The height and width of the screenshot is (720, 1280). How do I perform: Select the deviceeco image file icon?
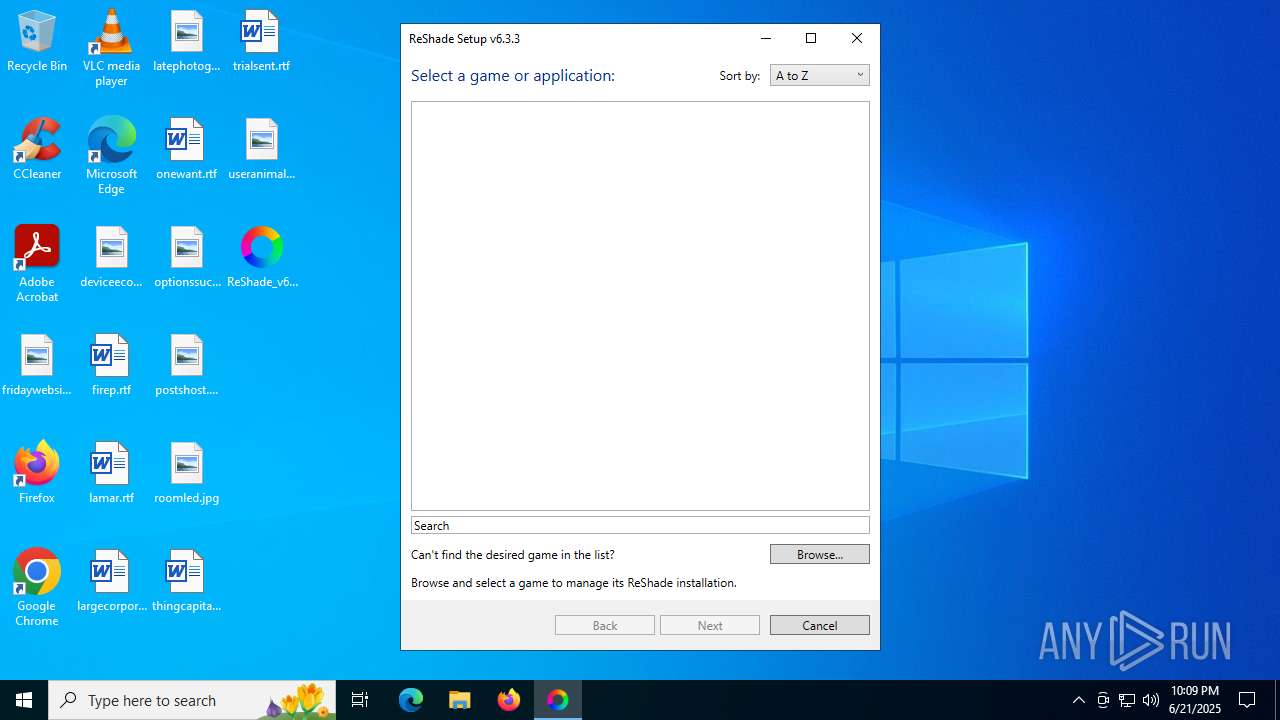tap(111, 258)
